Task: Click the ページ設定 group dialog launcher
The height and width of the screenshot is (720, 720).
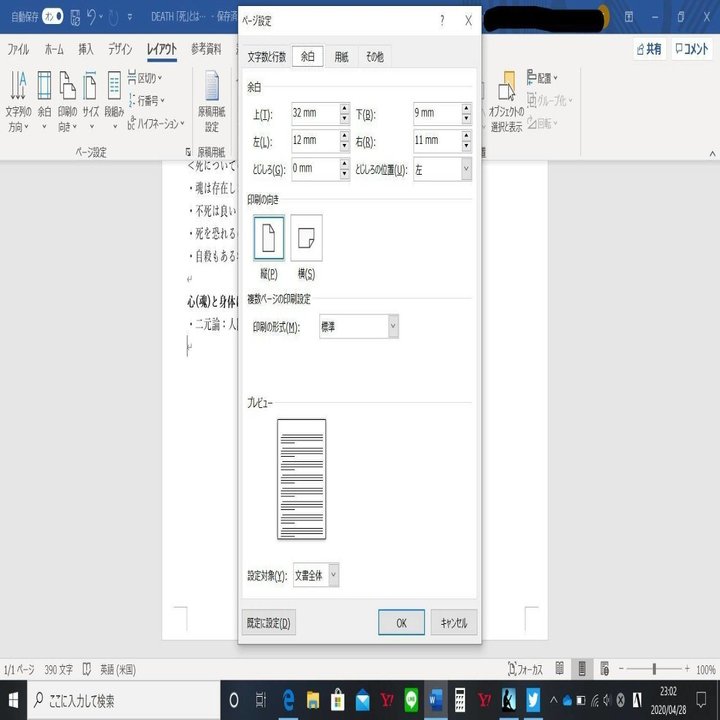Action: point(188,152)
